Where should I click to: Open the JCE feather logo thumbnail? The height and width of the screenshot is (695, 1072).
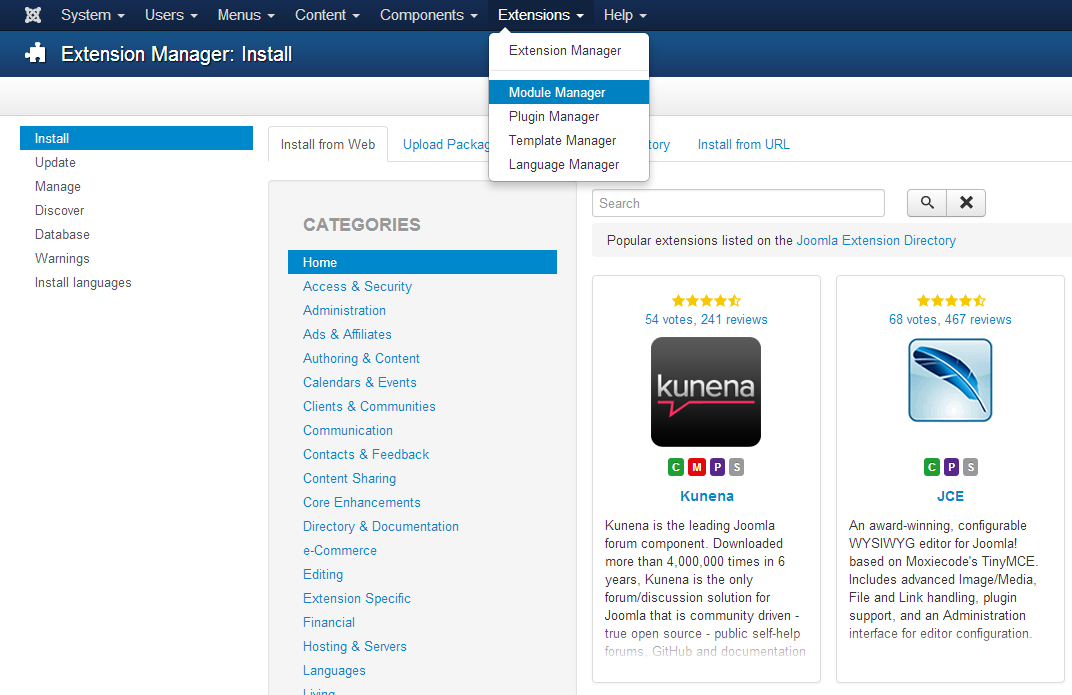click(950, 380)
